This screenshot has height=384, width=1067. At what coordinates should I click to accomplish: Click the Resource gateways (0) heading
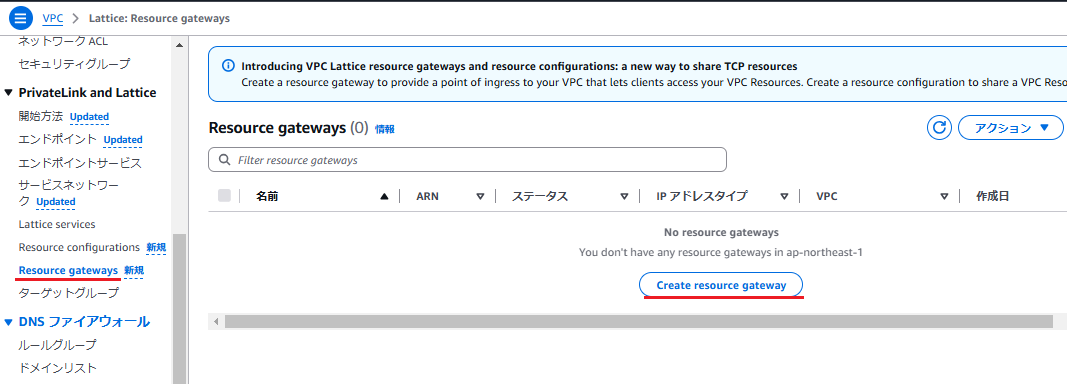289,128
